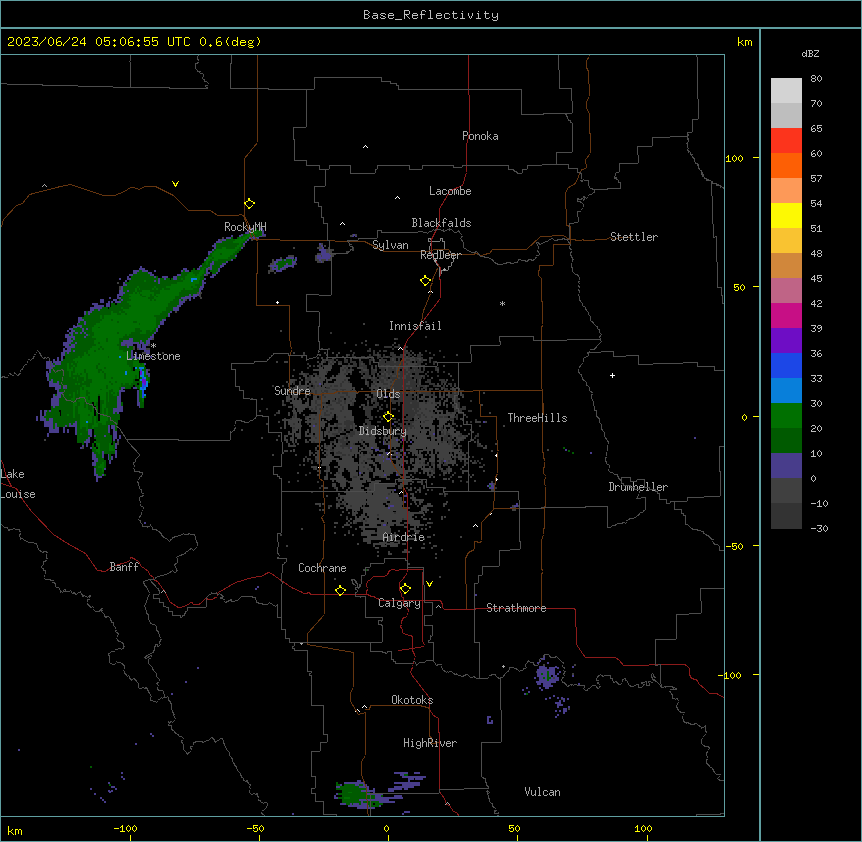Click the white plus marker north of Drumheller

click(x=612, y=375)
